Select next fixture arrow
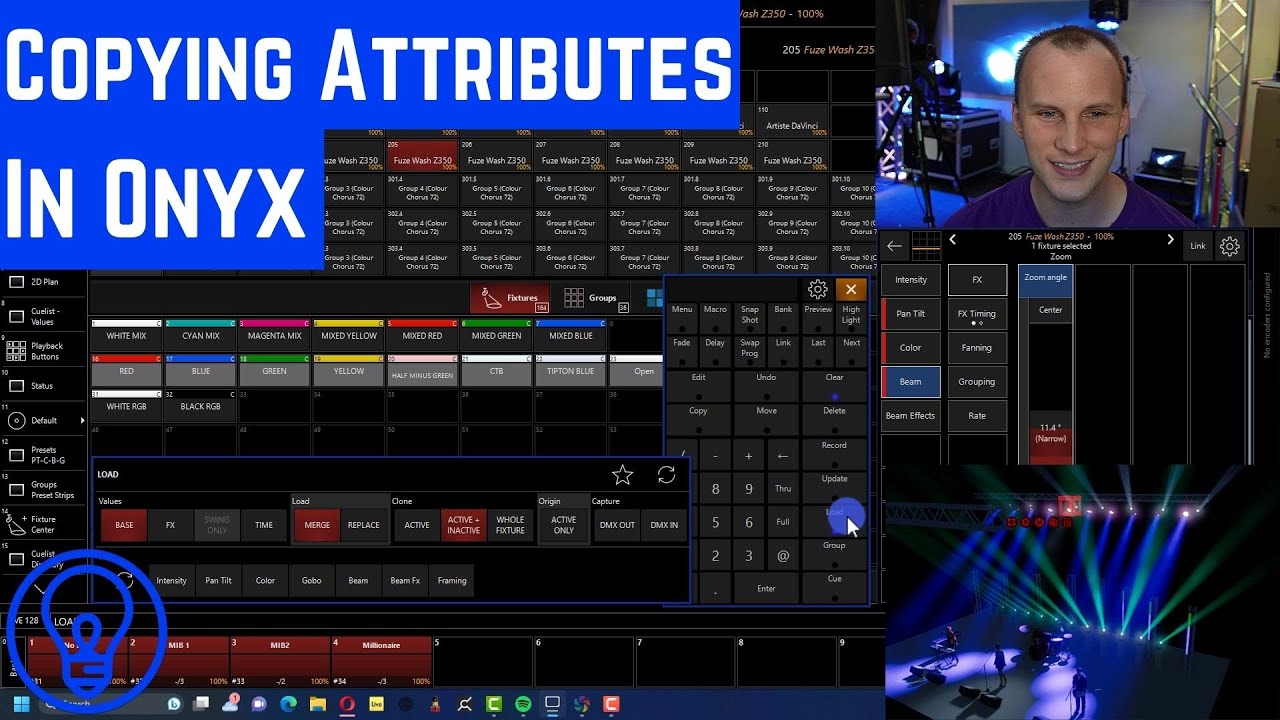This screenshot has width=1280, height=720. (x=1170, y=240)
